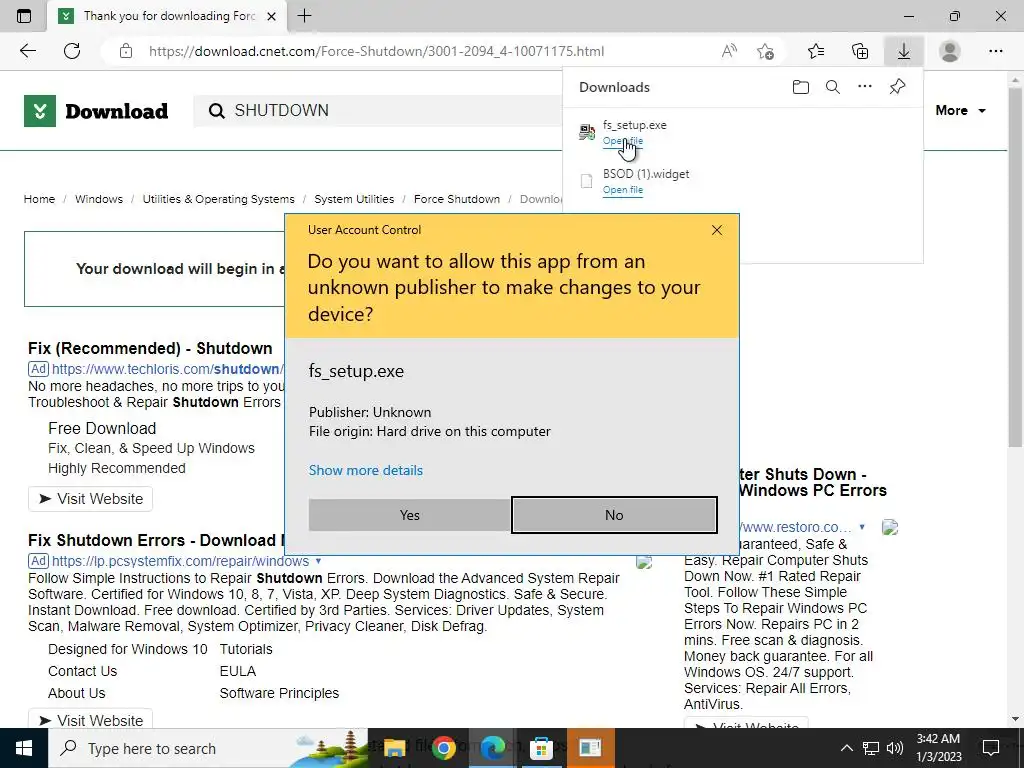The width and height of the screenshot is (1024, 768).
Task: Refresh the CNET download page
Action: point(72,51)
